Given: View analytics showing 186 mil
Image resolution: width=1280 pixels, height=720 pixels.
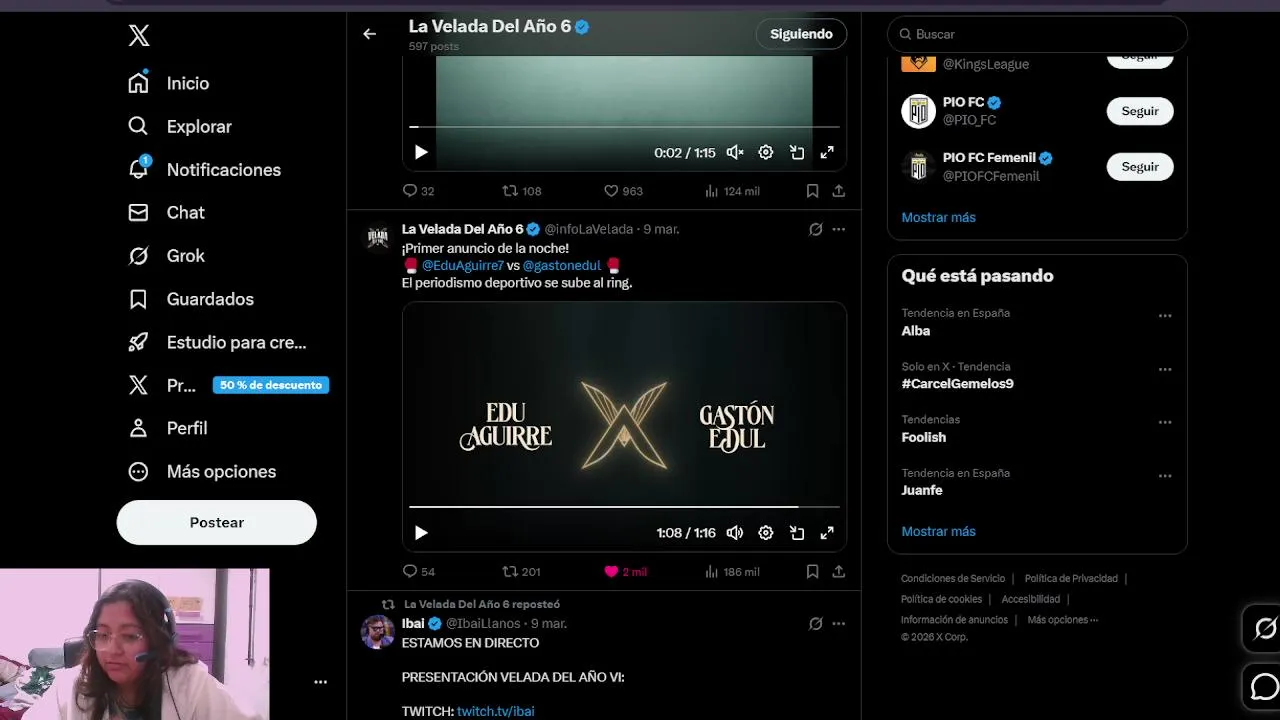Looking at the screenshot, I should [732, 571].
